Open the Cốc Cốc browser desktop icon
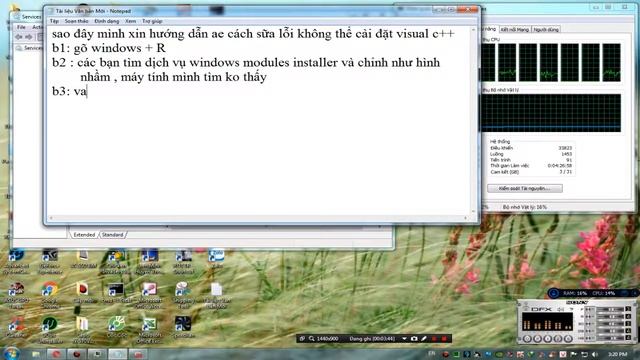The height and width of the screenshot is (360, 640). (116, 327)
